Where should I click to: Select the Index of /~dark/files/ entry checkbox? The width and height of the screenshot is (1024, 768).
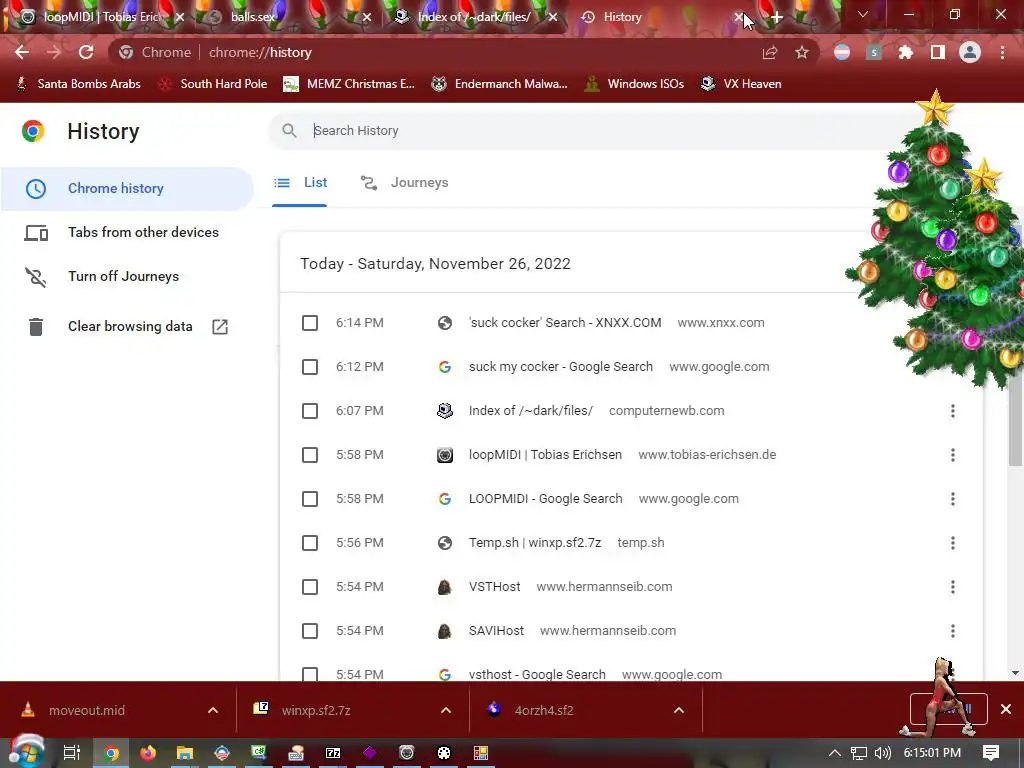pyautogui.click(x=310, y=411)
